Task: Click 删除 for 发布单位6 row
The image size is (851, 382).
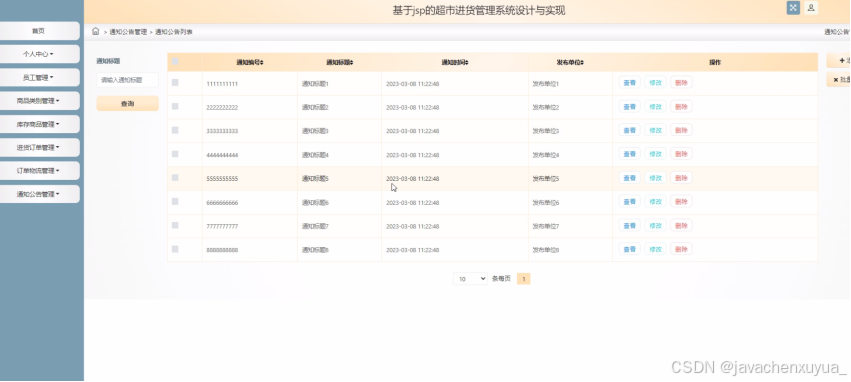Action: [681, 201]
